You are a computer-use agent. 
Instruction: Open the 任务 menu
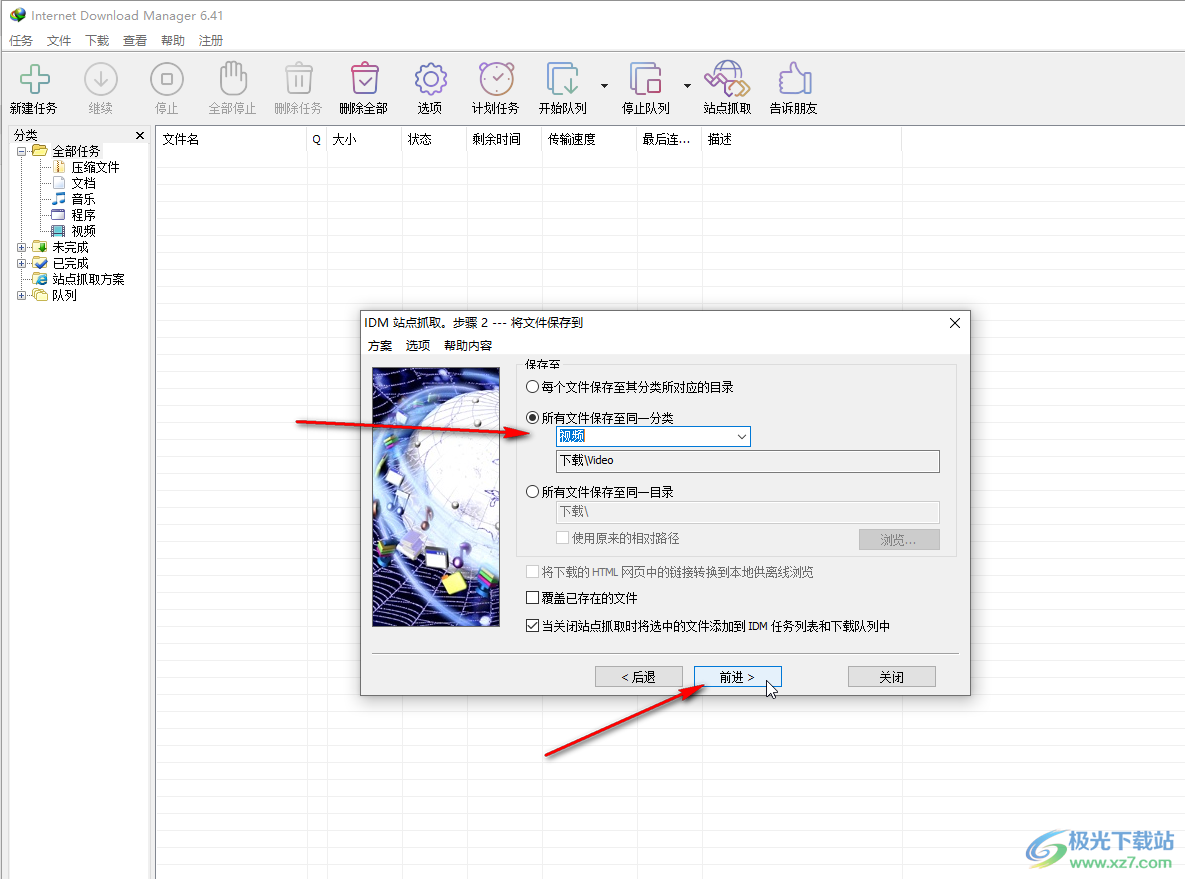(21, 40)
